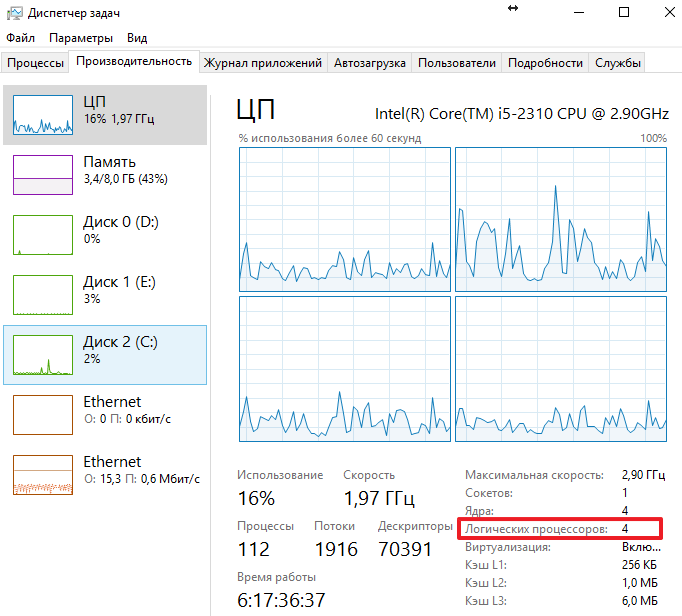Switch to the Пользователи tab

[x=456, y=63]
